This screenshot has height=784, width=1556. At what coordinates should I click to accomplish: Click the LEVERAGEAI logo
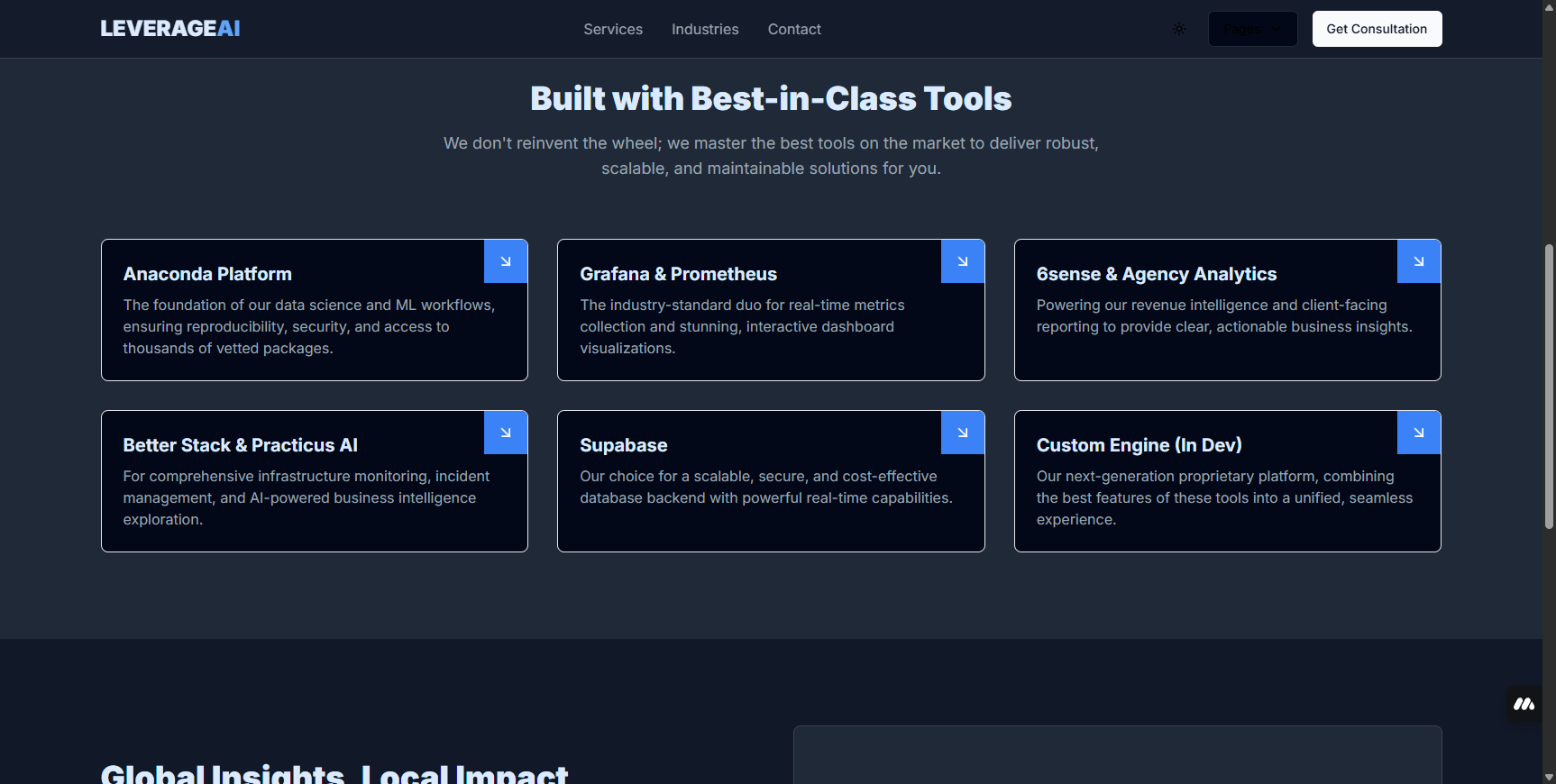point(170,29)
